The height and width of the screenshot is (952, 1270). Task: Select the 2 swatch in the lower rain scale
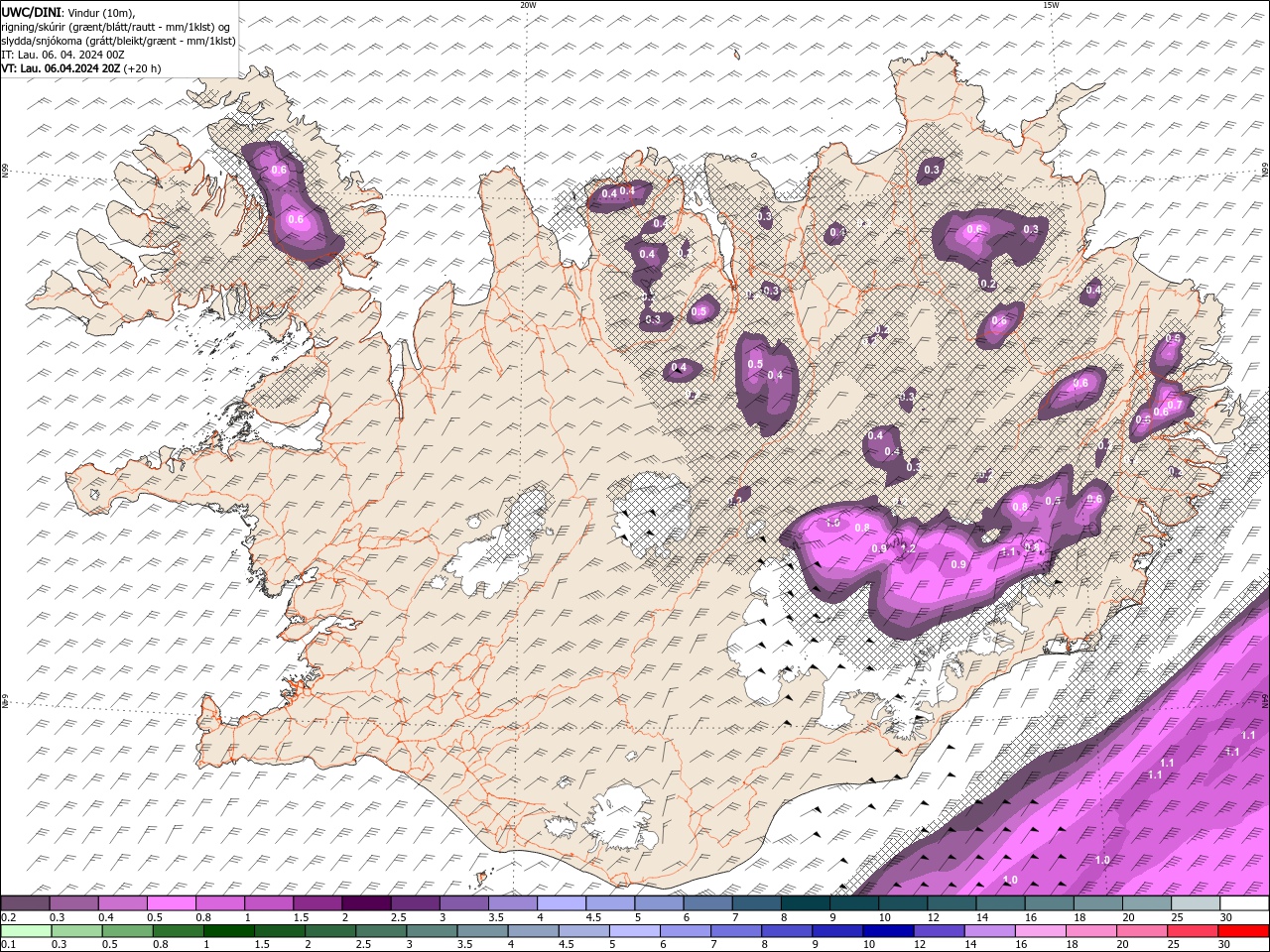(x=330, y=931)
